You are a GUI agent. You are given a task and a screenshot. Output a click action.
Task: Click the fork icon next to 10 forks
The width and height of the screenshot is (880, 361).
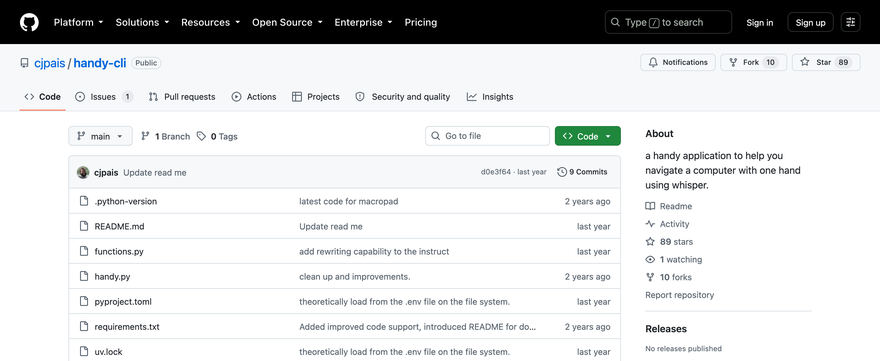650,277
